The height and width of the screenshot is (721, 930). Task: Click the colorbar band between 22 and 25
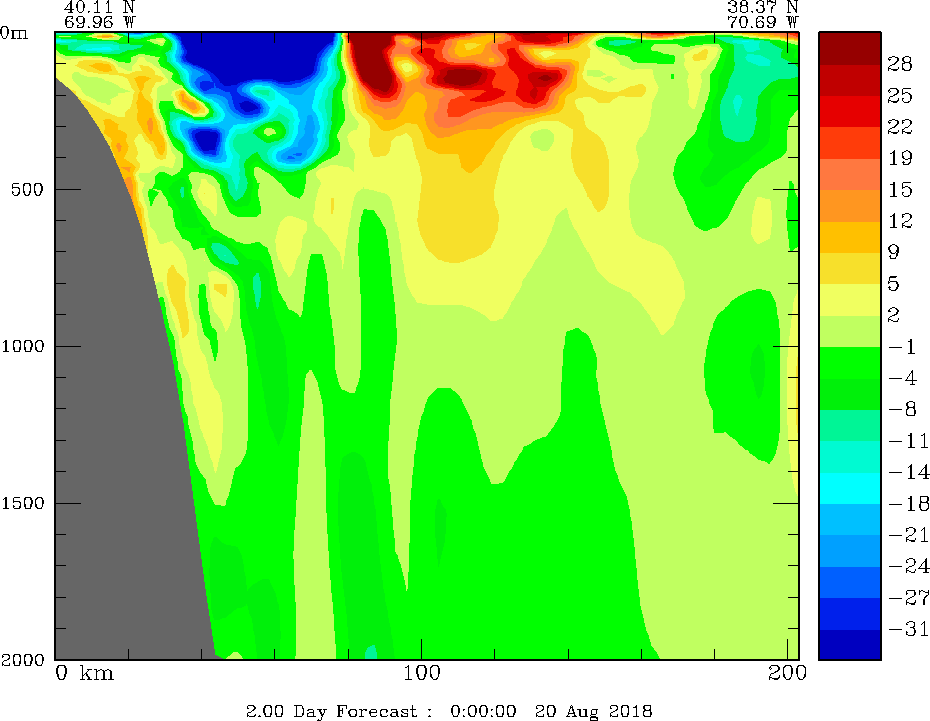[x=850, y=110]
